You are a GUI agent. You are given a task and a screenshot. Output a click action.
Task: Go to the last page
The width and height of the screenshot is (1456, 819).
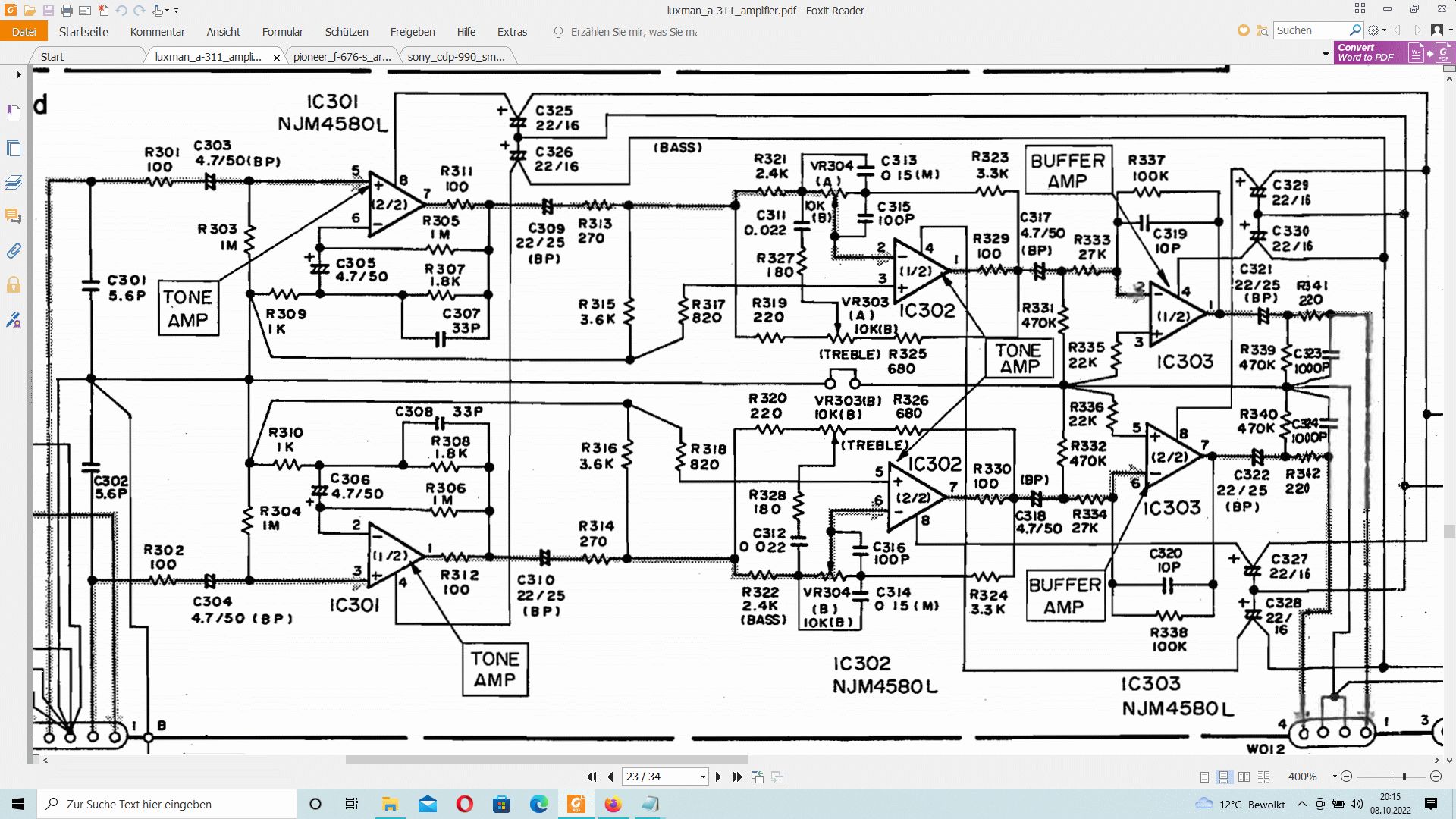737,777
